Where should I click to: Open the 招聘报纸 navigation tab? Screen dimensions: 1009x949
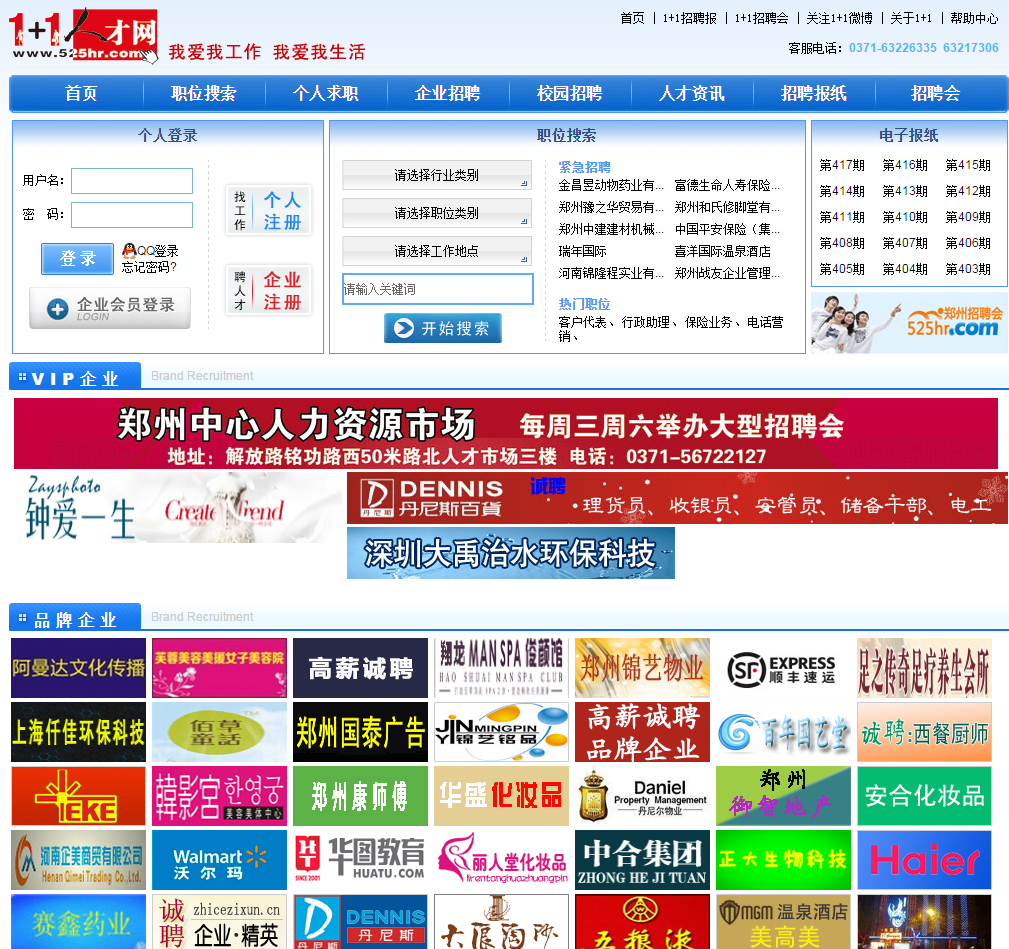813,93
